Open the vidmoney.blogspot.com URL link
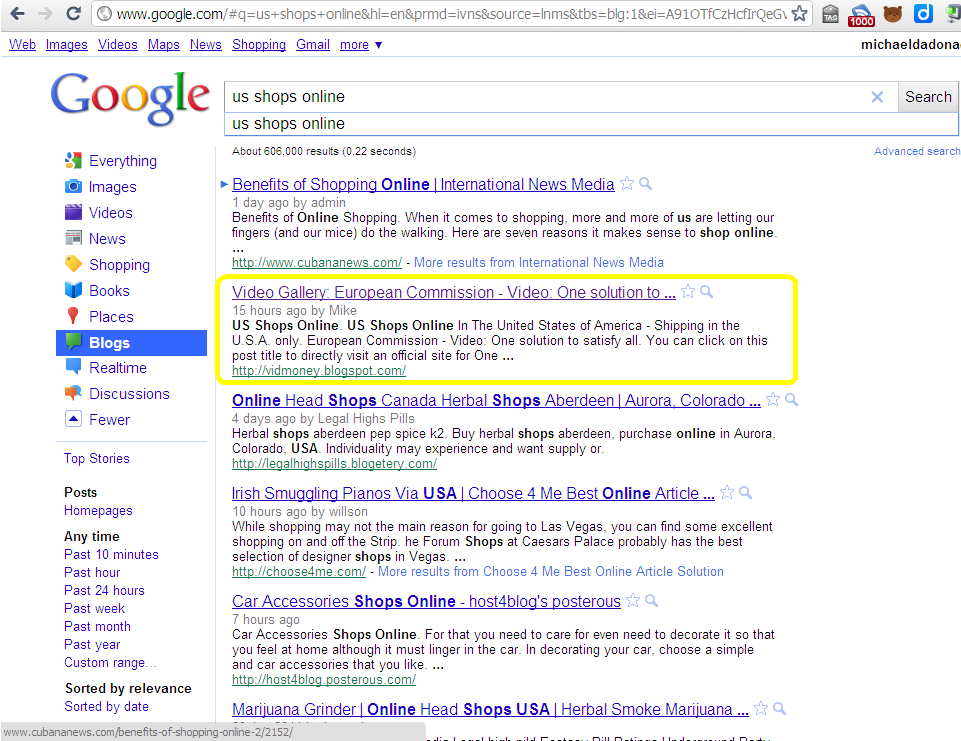The width and height of the screenshot is (961, 741). [x=319, y=371]
